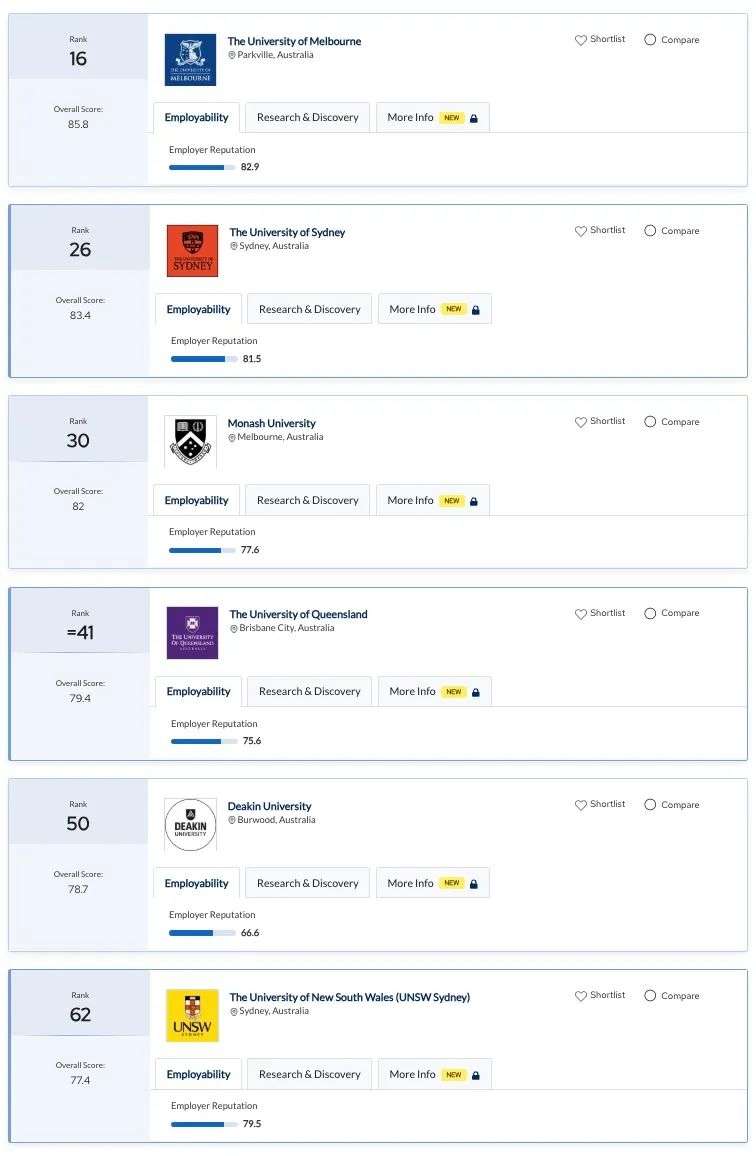Screen dimensions: 756x1156
Task: Click Shortlist heart icon for Monash University
Action: pos(580,422)
